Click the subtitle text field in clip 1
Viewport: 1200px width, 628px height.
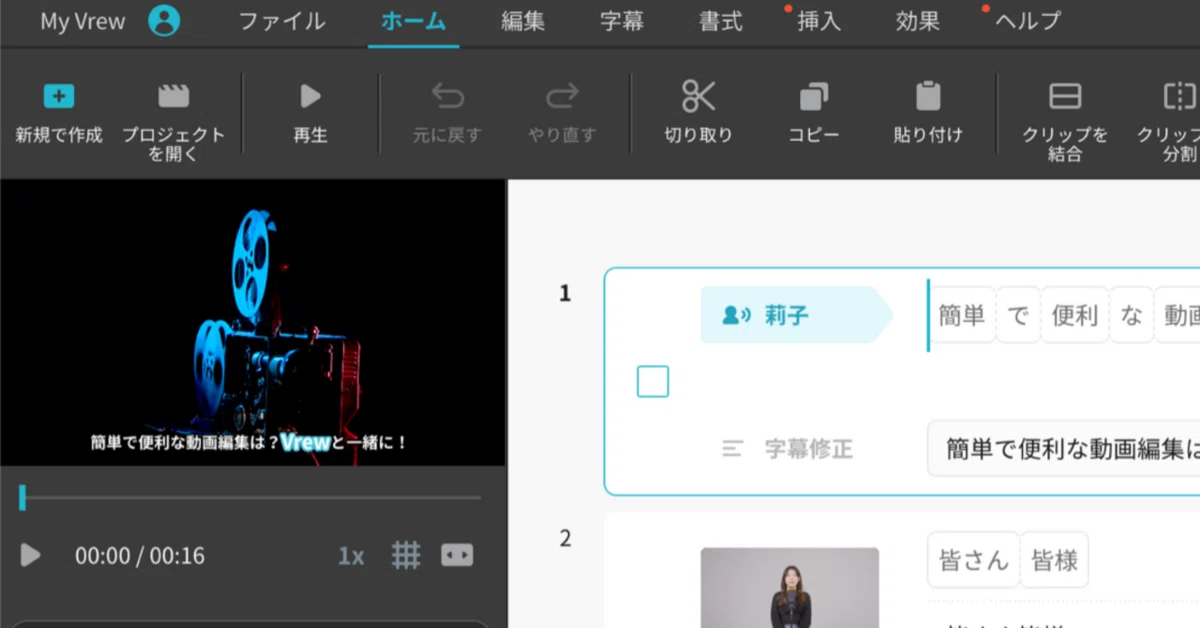coord(1063,449)
